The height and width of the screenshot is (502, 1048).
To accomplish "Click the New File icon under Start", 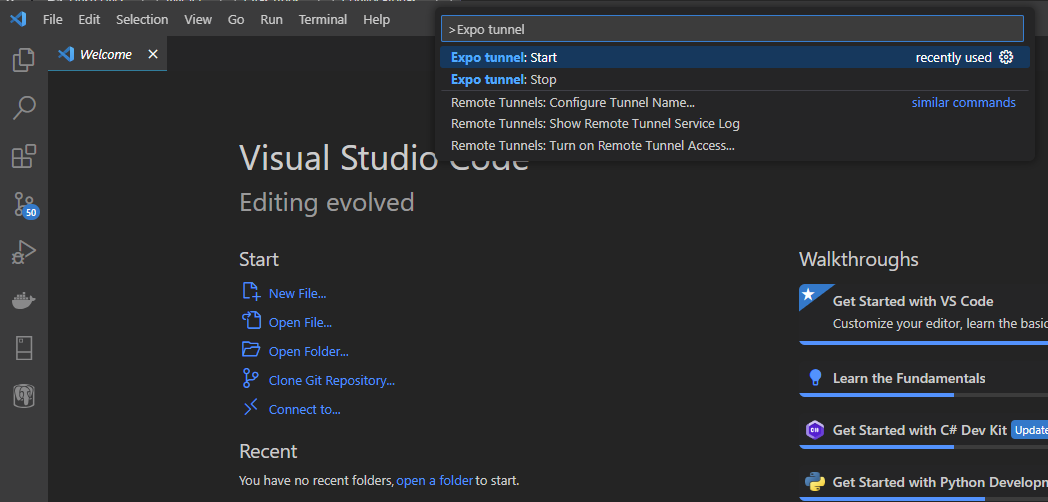I will coord(251,291).
